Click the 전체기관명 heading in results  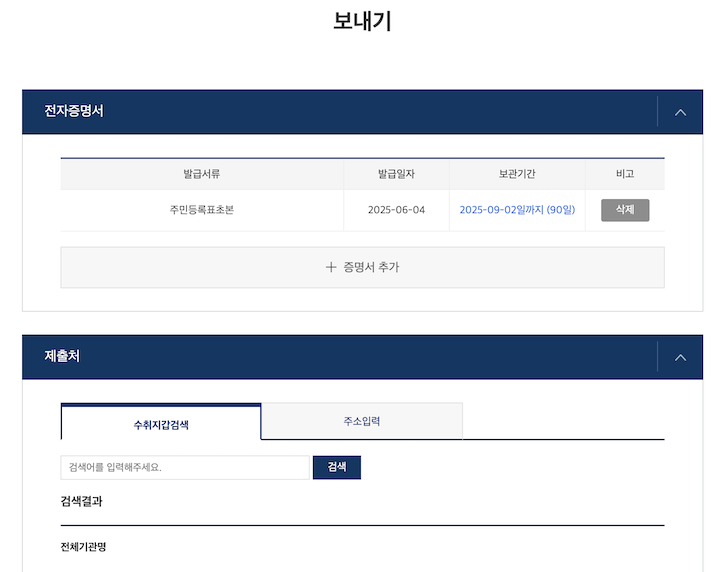click(83, 546)
